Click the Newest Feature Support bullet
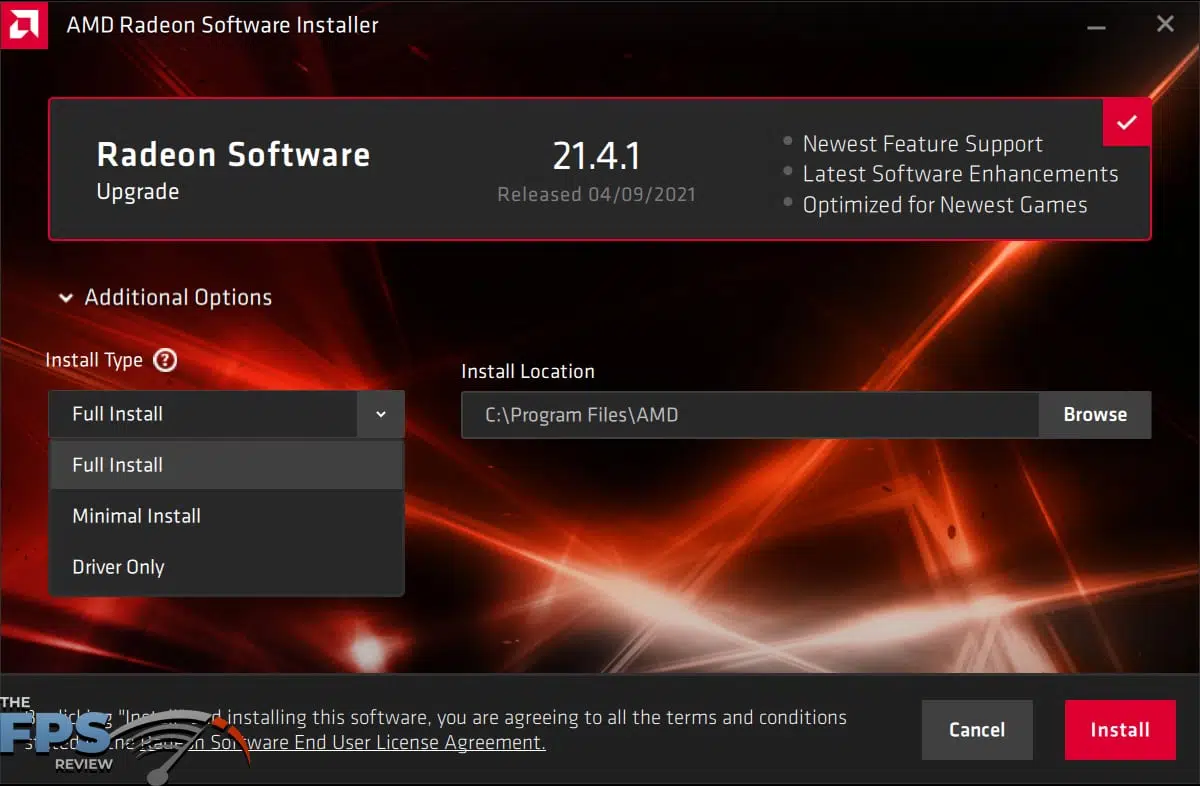 [x=922, y=144]
